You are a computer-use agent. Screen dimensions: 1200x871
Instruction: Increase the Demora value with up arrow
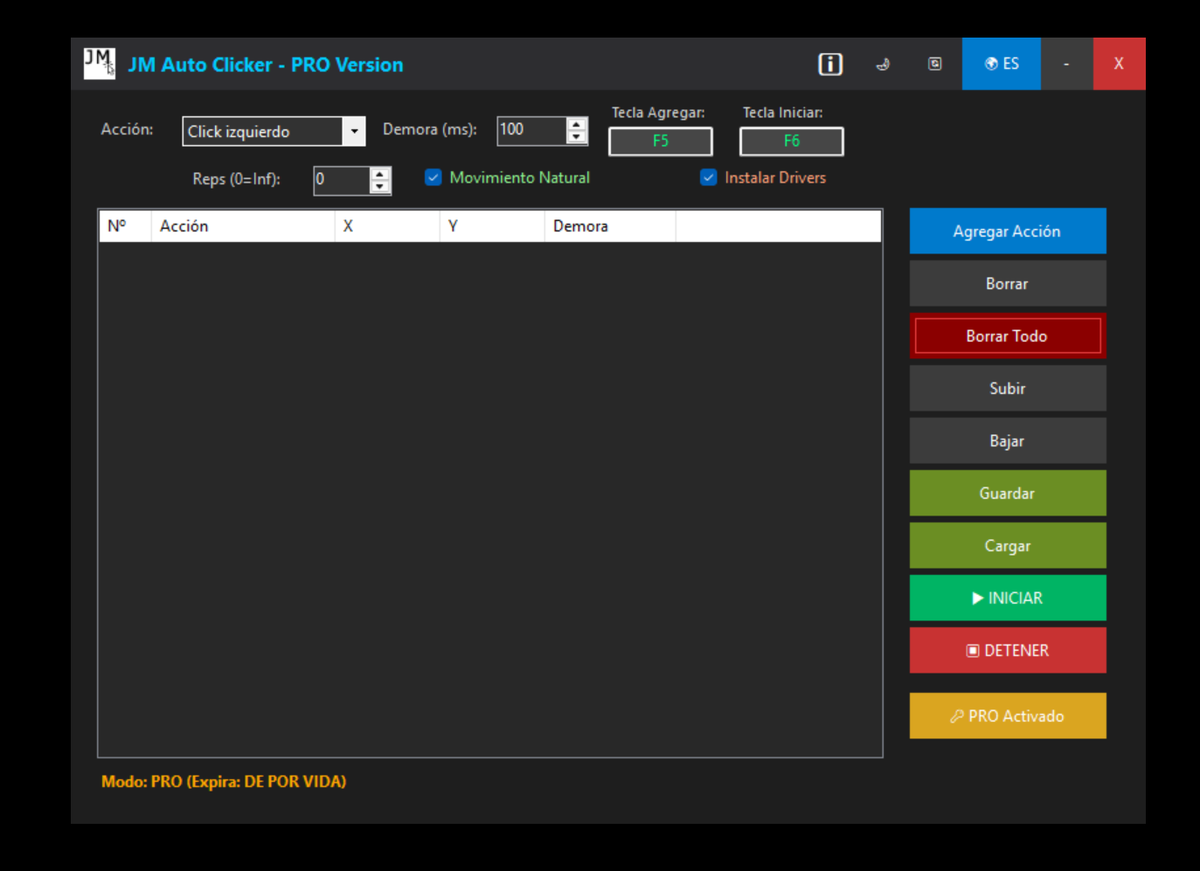click(577, 125)
